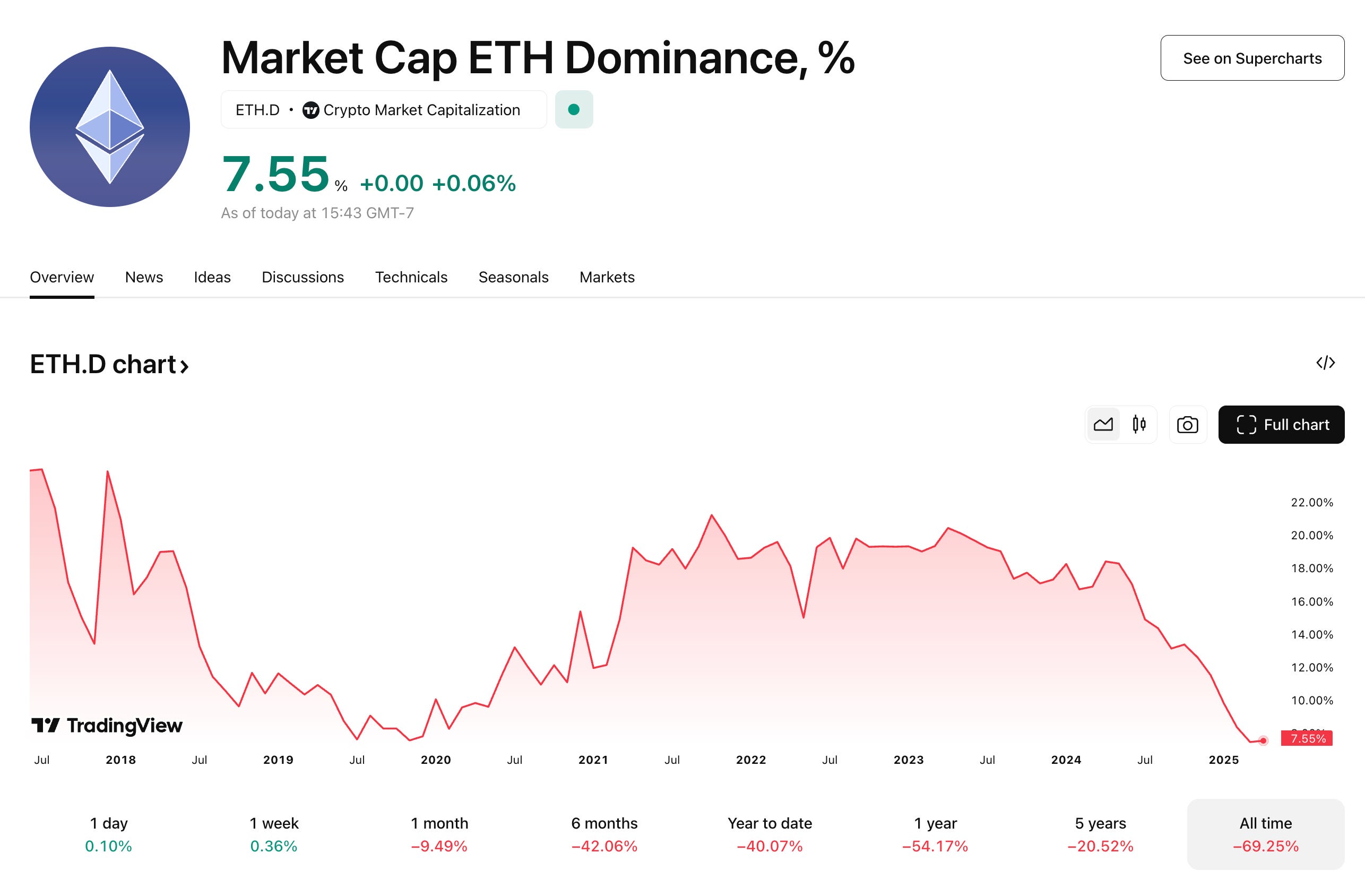Click the Ethereum logo image
Viewport: 1365px width, 896px height.
(109, 126)
